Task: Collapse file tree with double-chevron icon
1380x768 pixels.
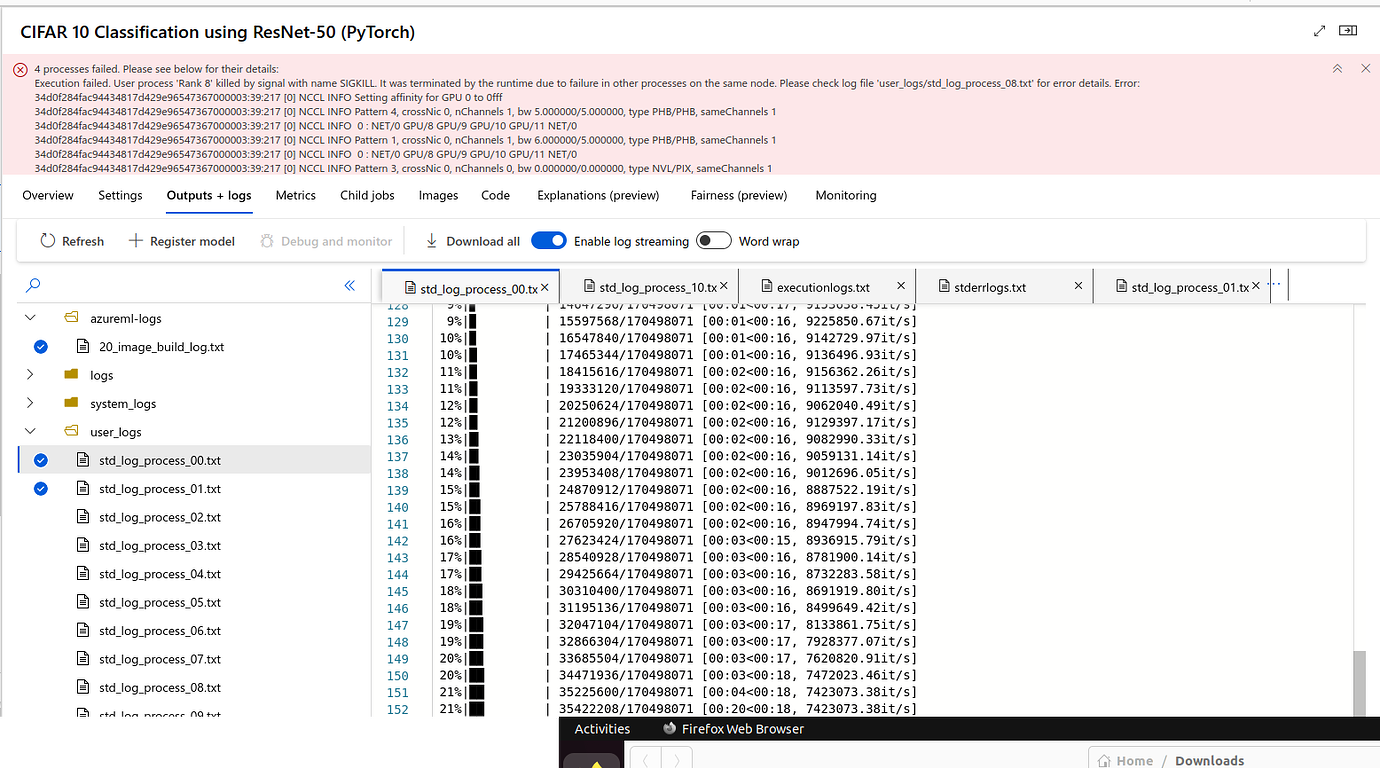Action: [350, 286]
